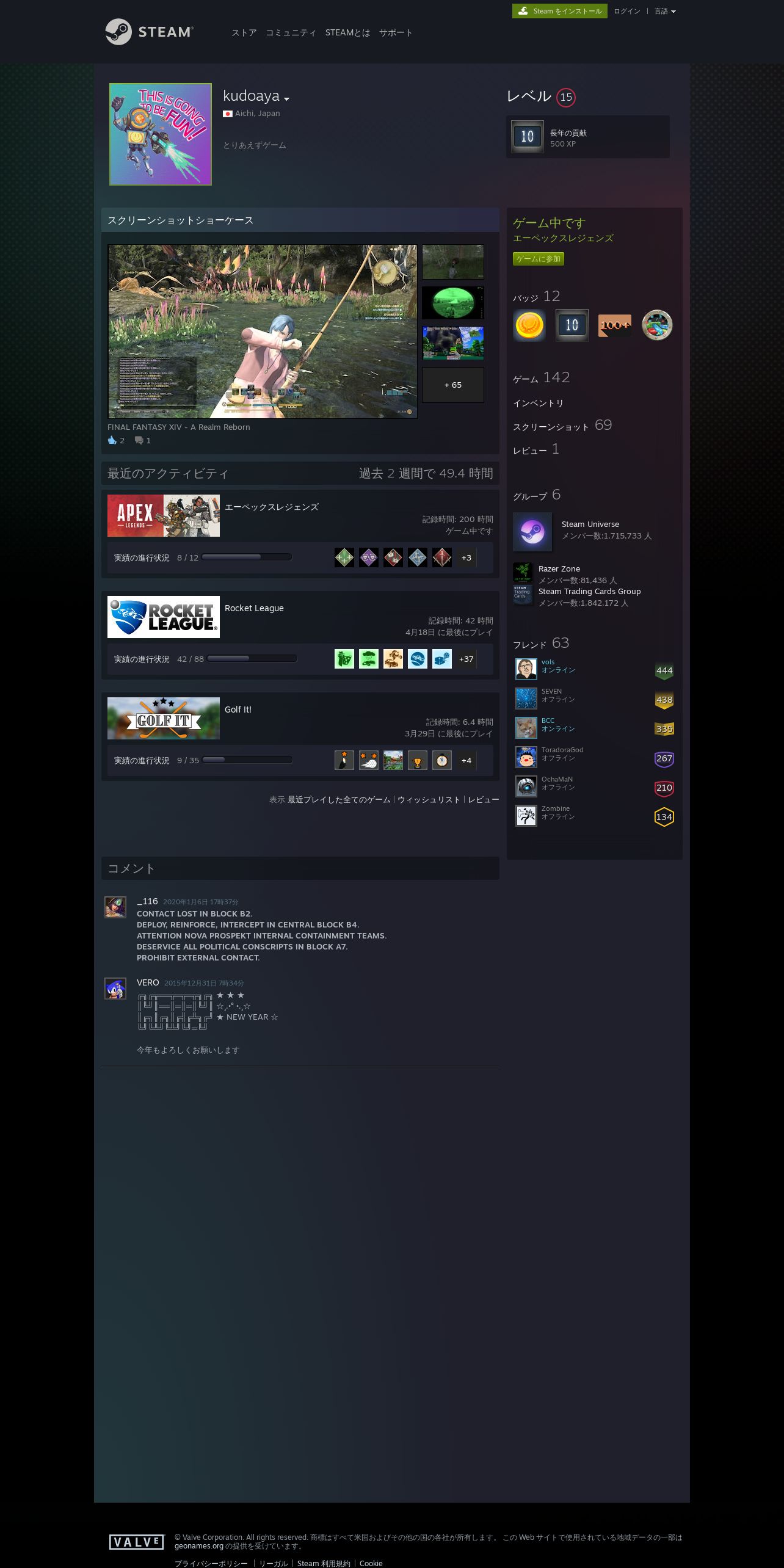The width and height of the screenshot is (784, 1568).
Task: Click the Steam をインストール button
Action: click(x=559, y=11)
